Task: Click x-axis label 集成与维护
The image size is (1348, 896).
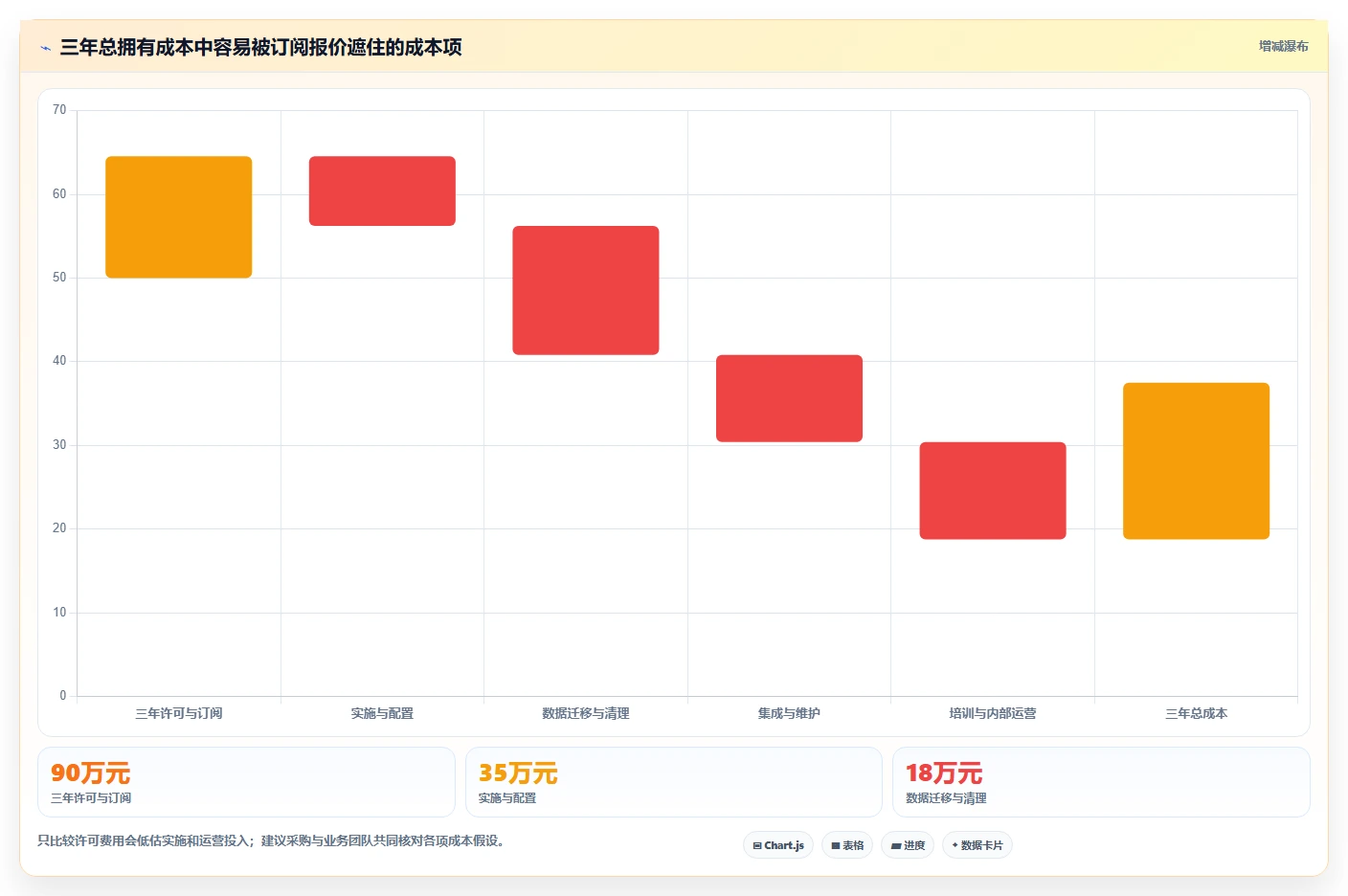Action: point(789,713)
